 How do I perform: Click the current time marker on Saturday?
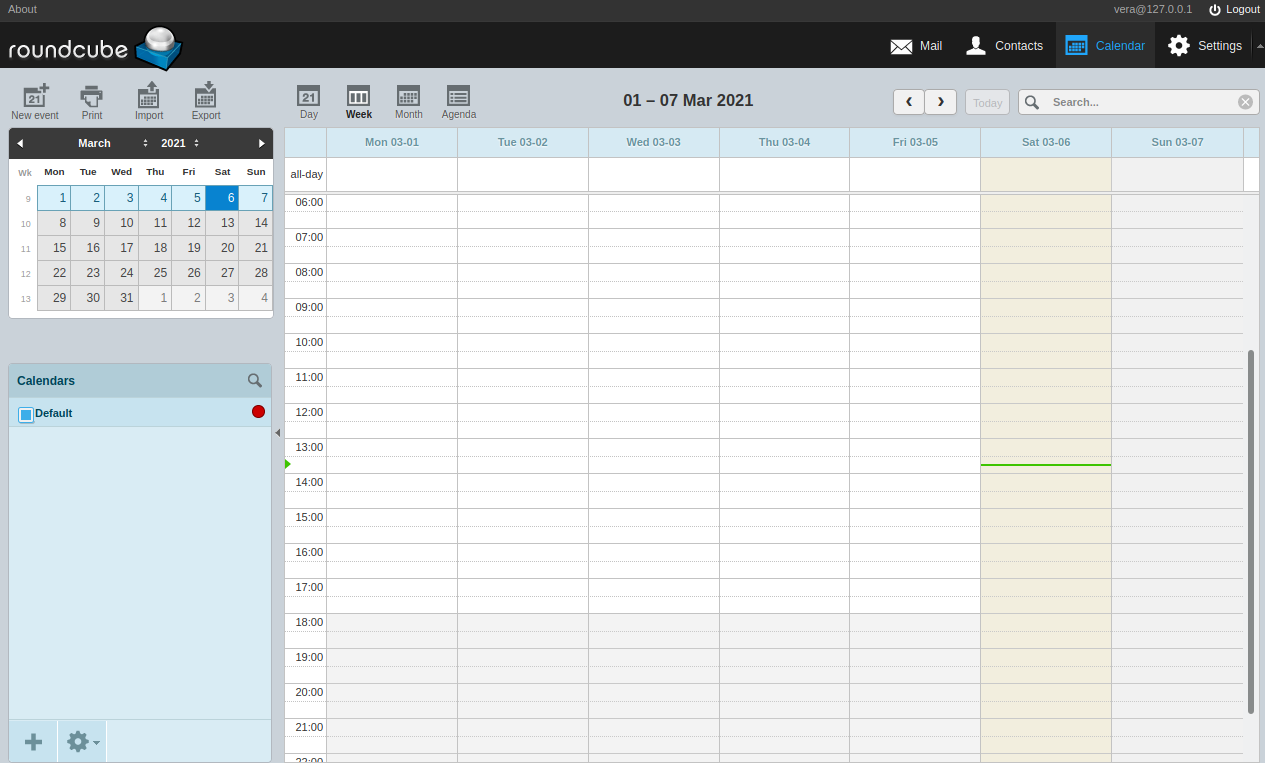tap(1046, 465)
